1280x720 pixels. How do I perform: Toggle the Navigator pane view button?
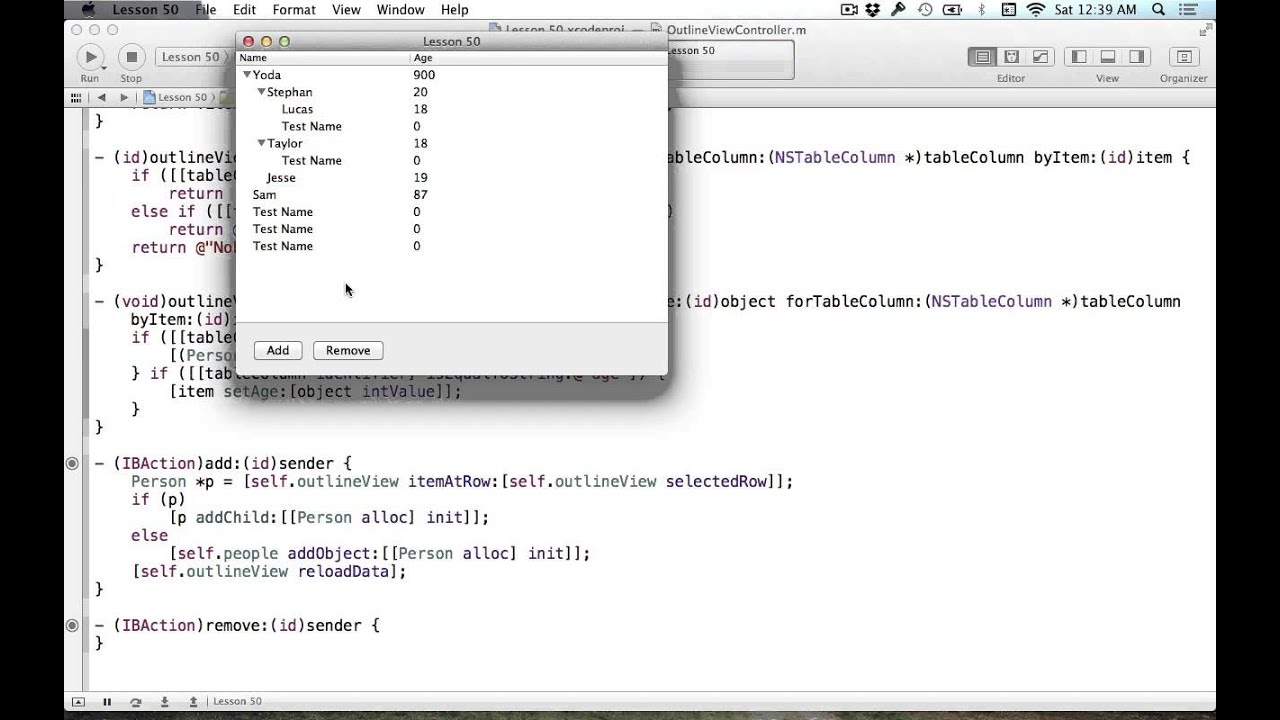coord(1079,57)
